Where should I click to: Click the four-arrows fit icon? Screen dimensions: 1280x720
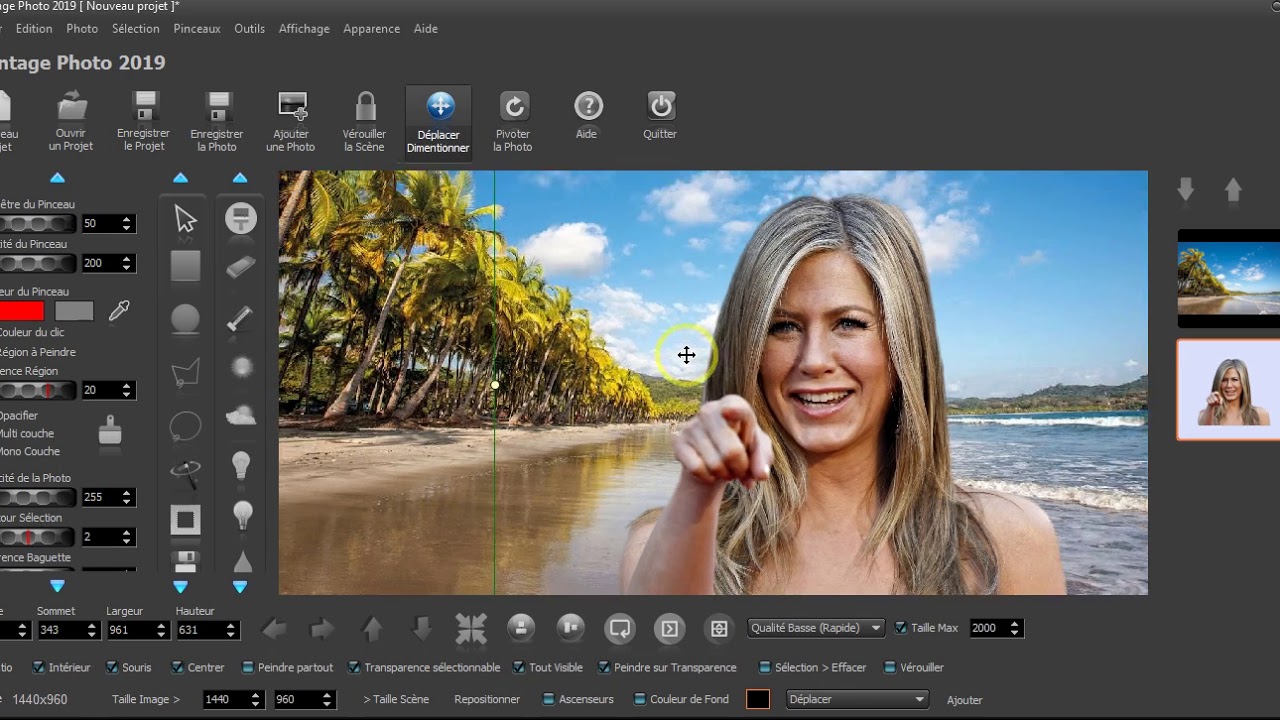[x=471, y=628]
